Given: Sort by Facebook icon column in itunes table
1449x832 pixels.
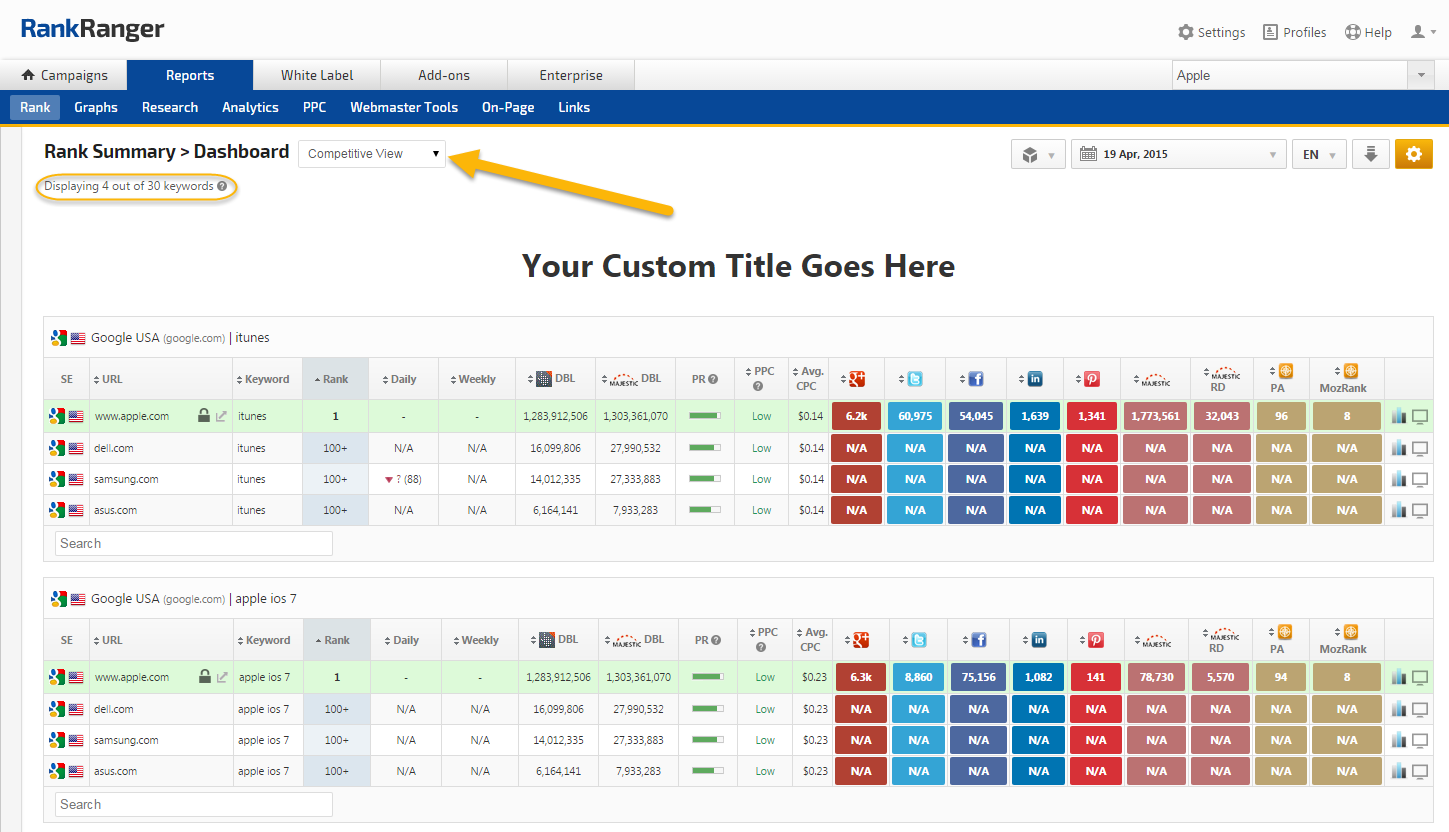Looking at the screenshot, I should tap(975, 379).
